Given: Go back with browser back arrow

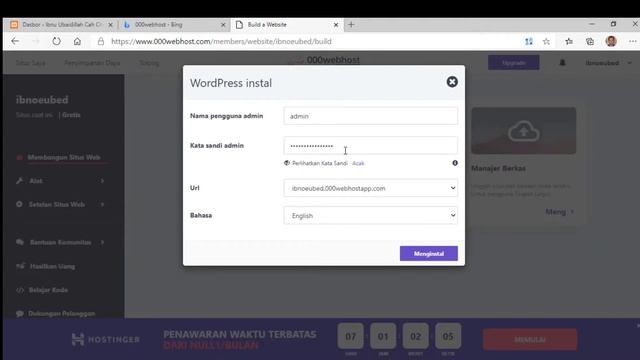Looking at the screenshot, I should pyautogui.click(x=15, y=41).
